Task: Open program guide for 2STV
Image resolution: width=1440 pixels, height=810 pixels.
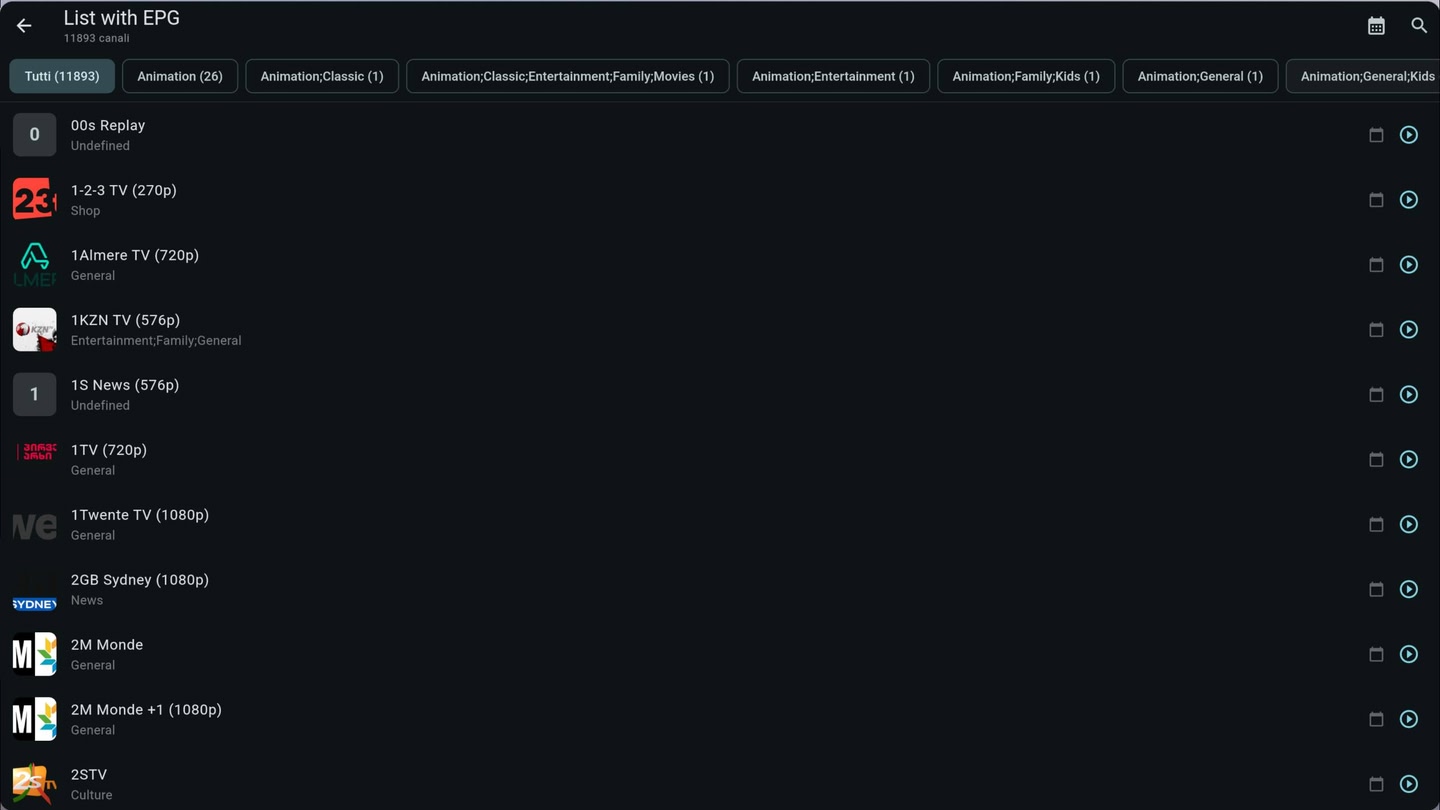Action: click(x=1376, y=785)
